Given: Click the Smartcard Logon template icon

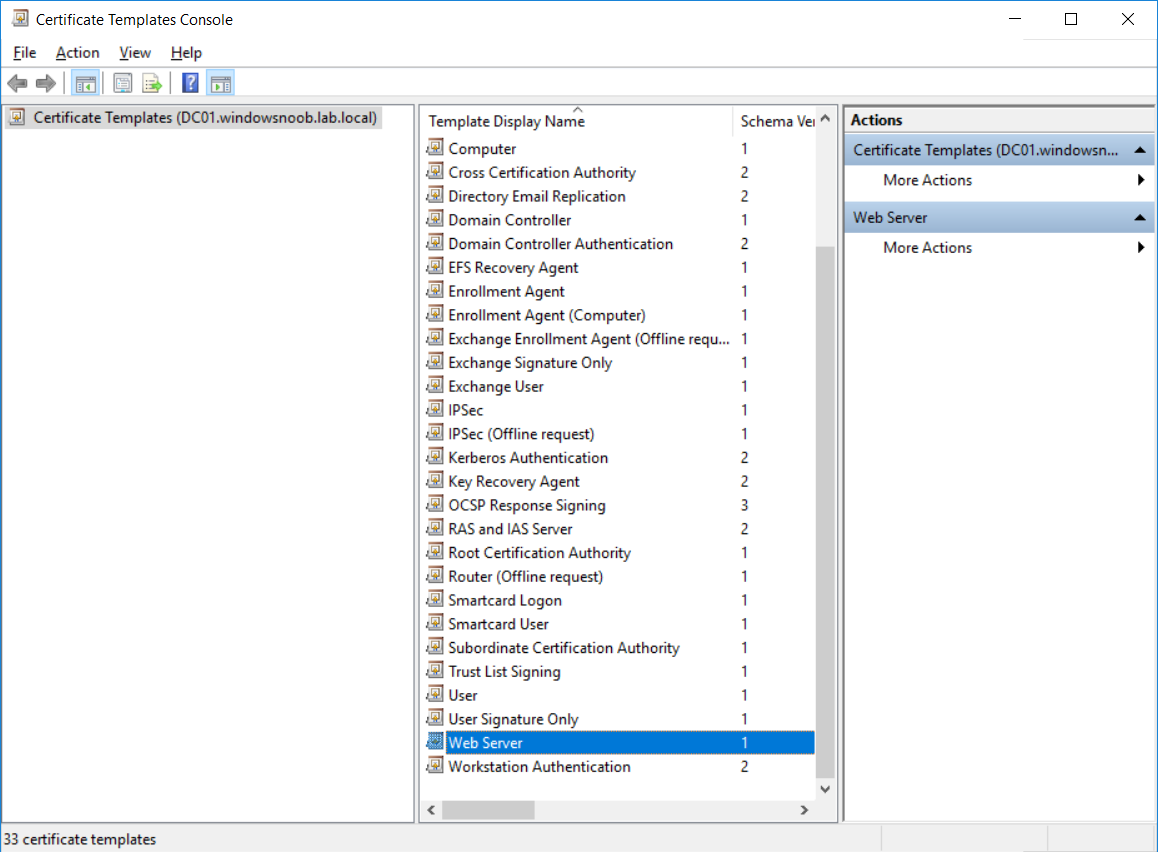Looking at the screenshot, I should tap(435, 600).
